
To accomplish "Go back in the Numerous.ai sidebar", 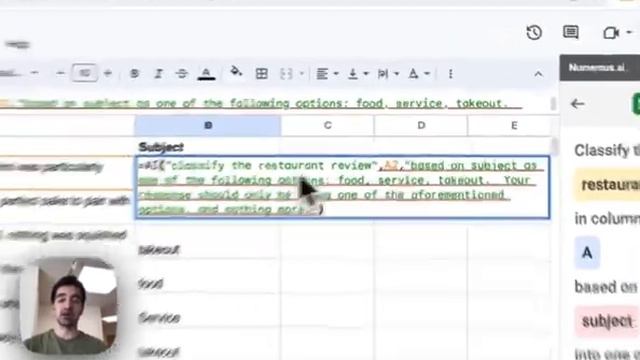I will point(578,104).
